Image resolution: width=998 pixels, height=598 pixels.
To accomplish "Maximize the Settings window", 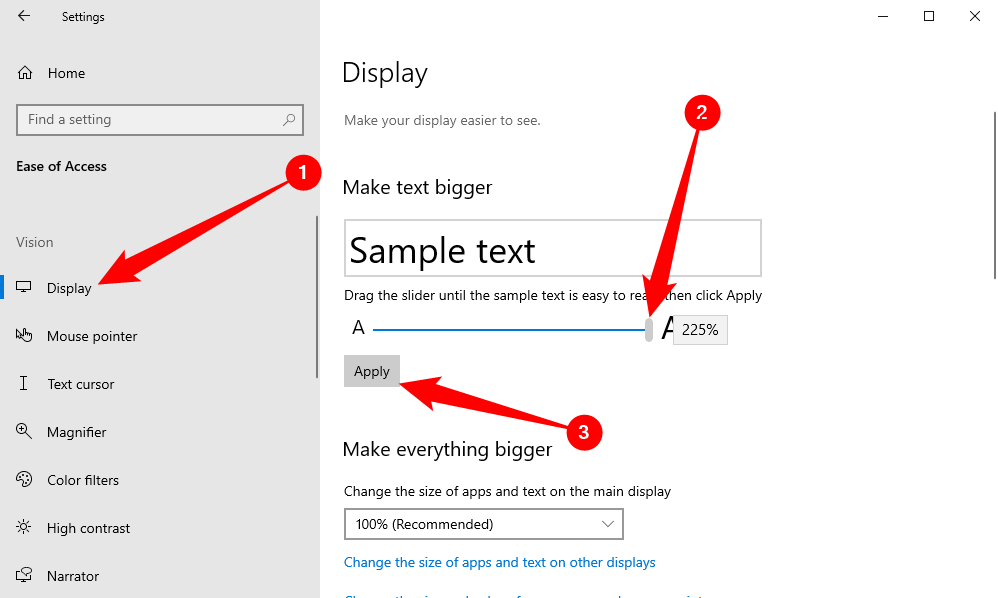I will pyautogui.click(x=929, y=16).
